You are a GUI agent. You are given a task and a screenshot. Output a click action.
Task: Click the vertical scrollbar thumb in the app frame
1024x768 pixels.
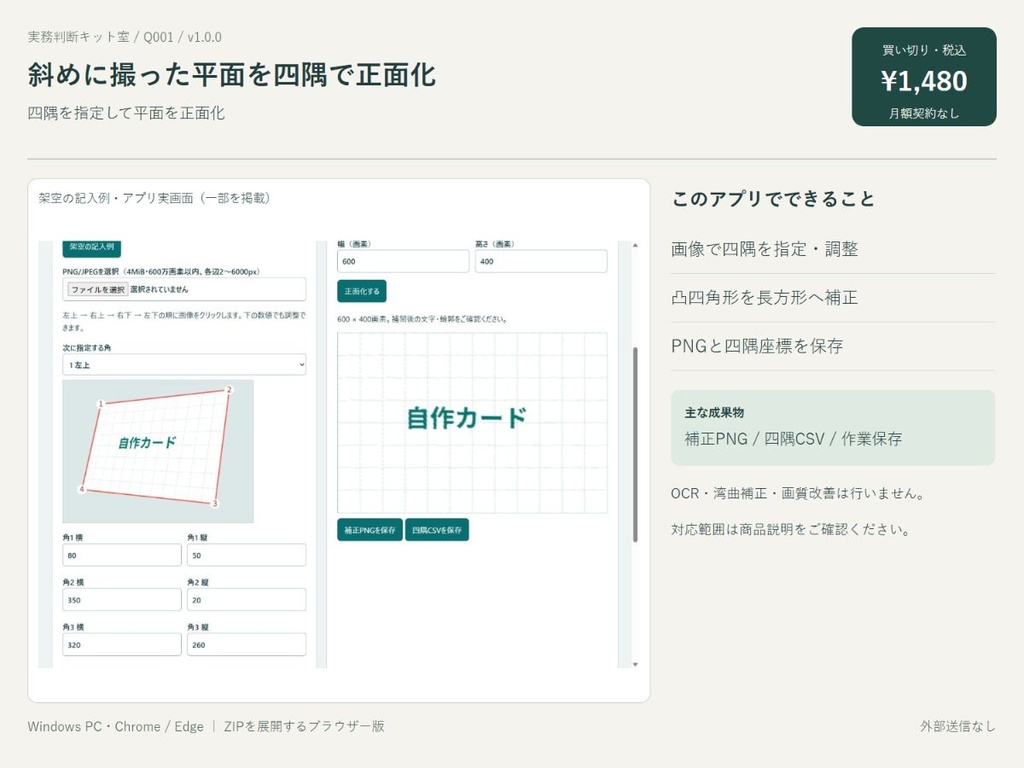click(x=635, y=445)
